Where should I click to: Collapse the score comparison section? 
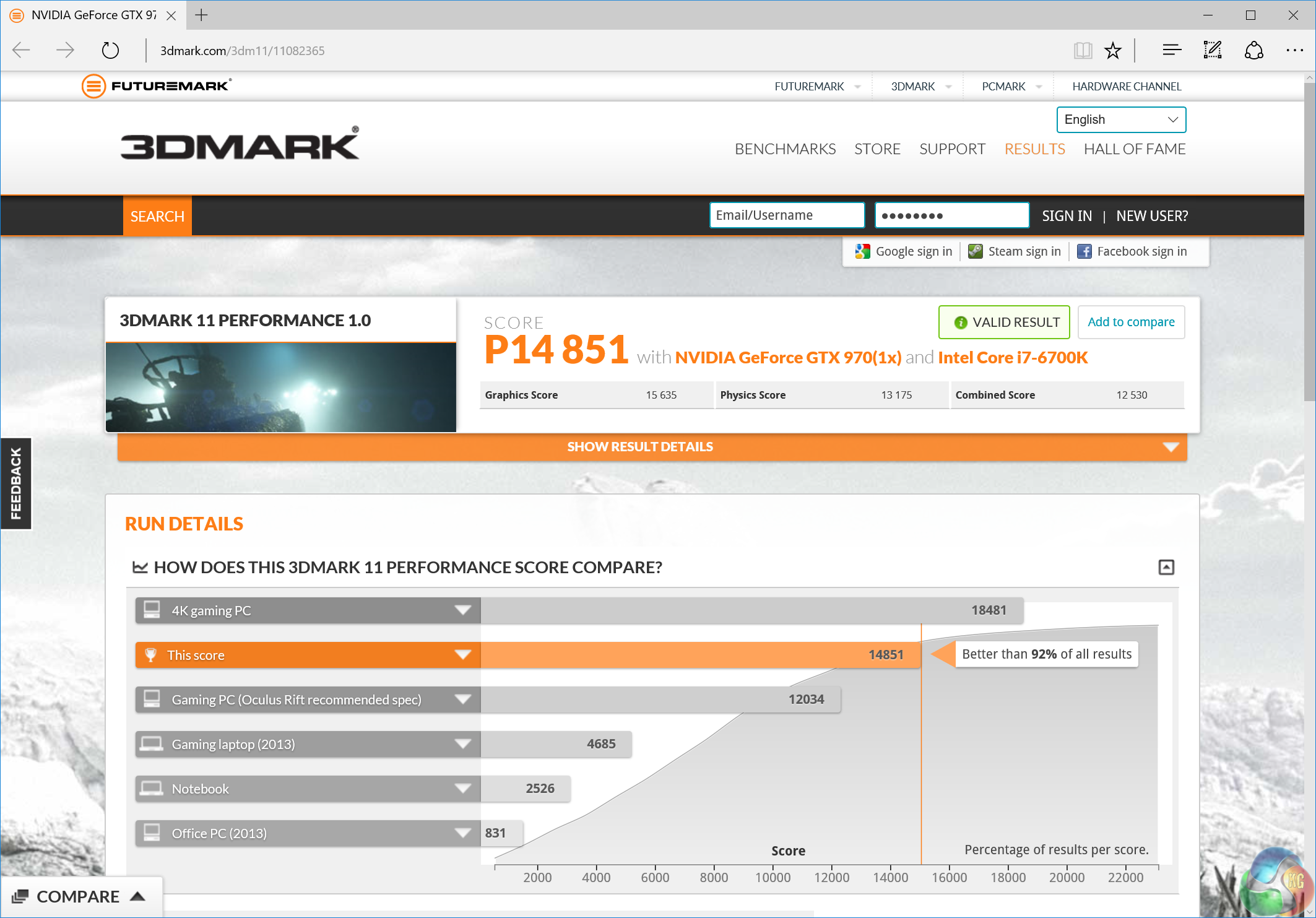(x=1166, y=567)
